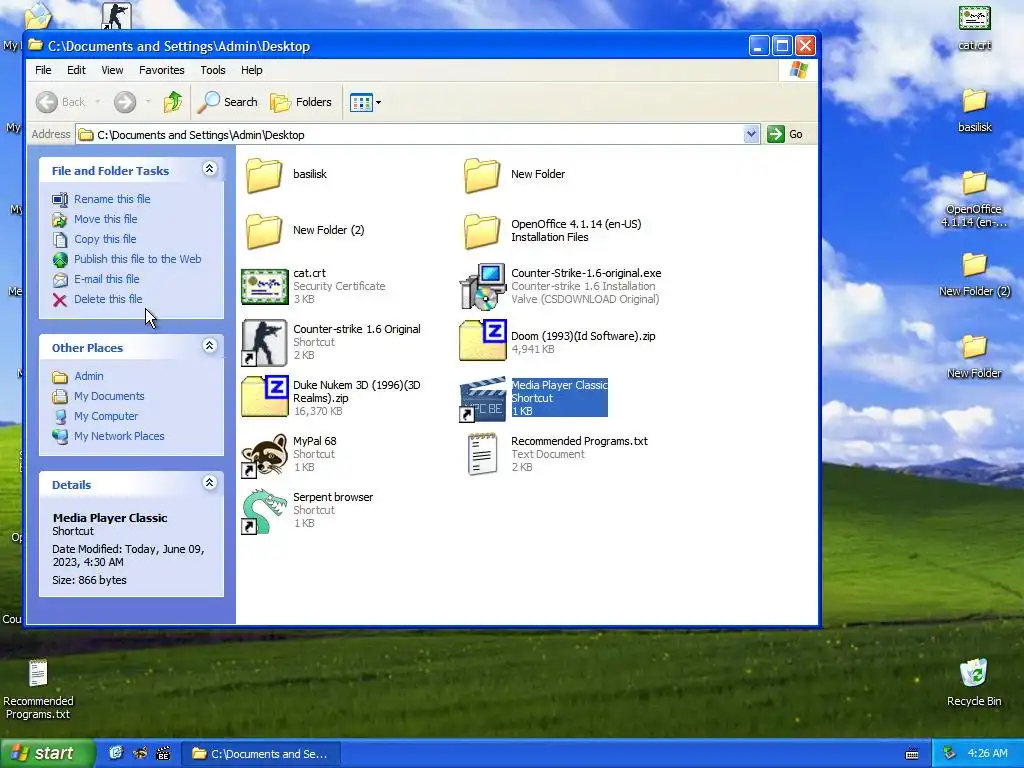Screen dimensions: 1024x768
Task: Open My Computer from Other Places
Action: click(x=106, y=416)
